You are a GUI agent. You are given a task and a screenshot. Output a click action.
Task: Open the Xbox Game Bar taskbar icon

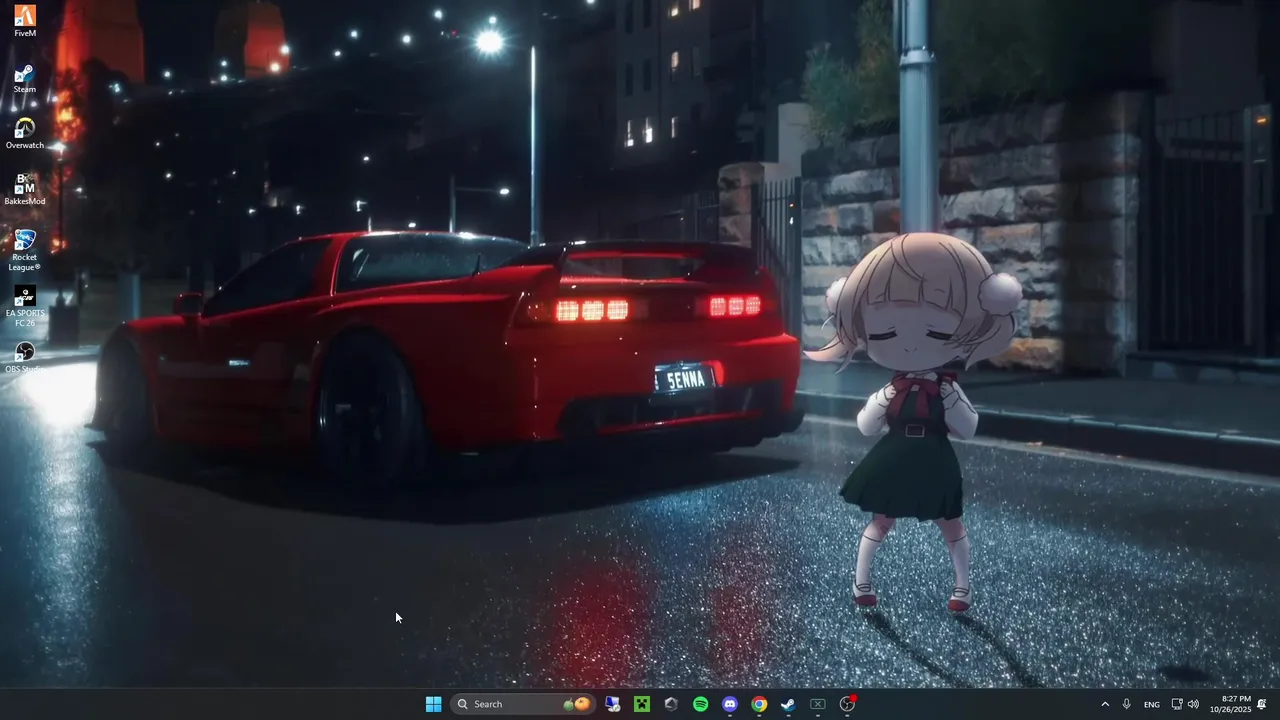click(817, 704)
